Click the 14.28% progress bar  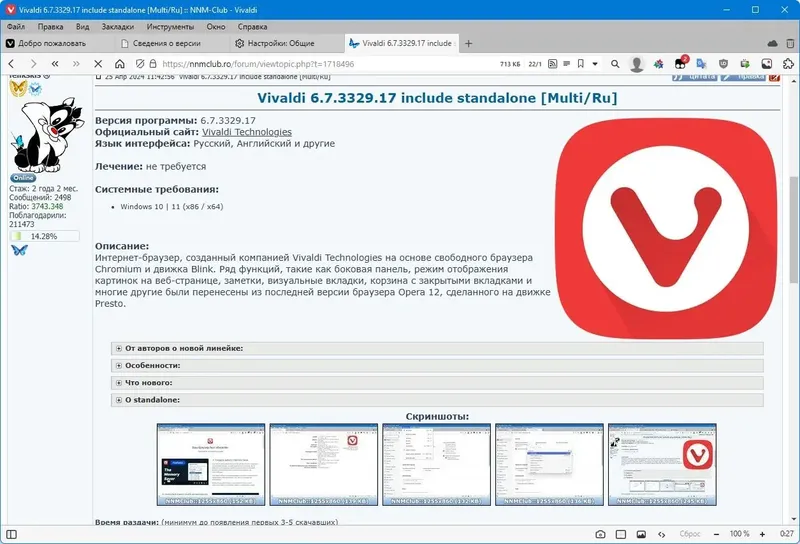tap(44, 236)
